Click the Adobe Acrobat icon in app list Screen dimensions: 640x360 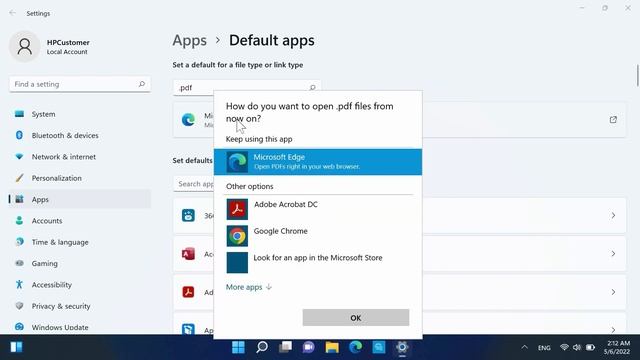tap(188, 292)
